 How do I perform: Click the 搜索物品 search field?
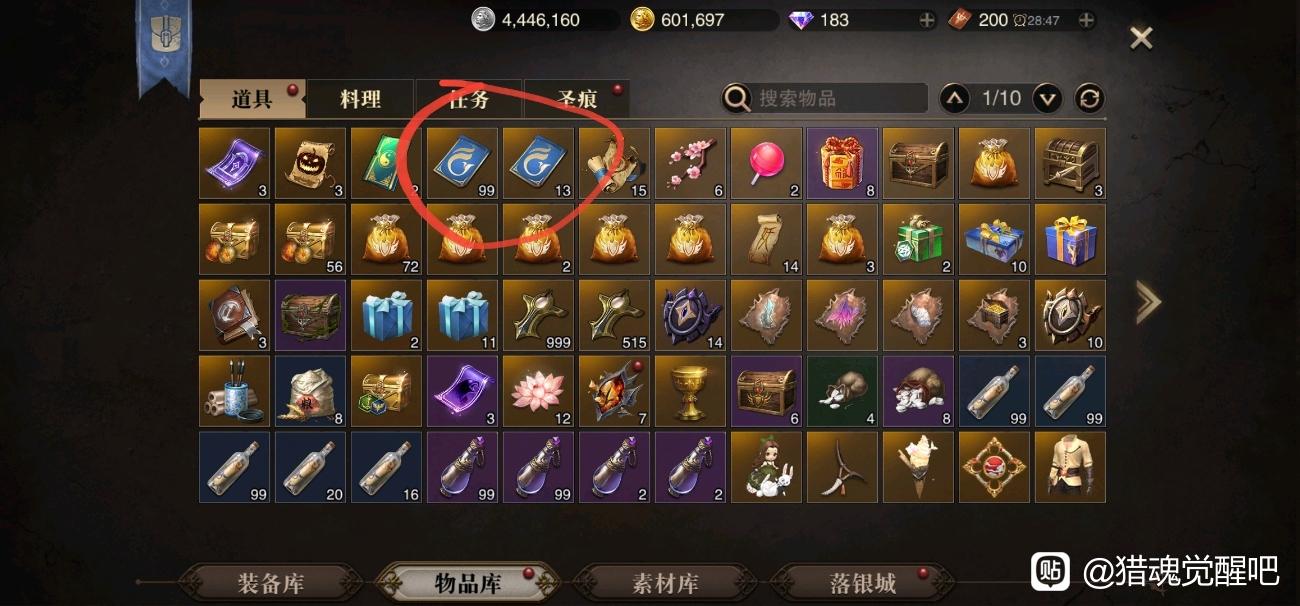[825, 98]
